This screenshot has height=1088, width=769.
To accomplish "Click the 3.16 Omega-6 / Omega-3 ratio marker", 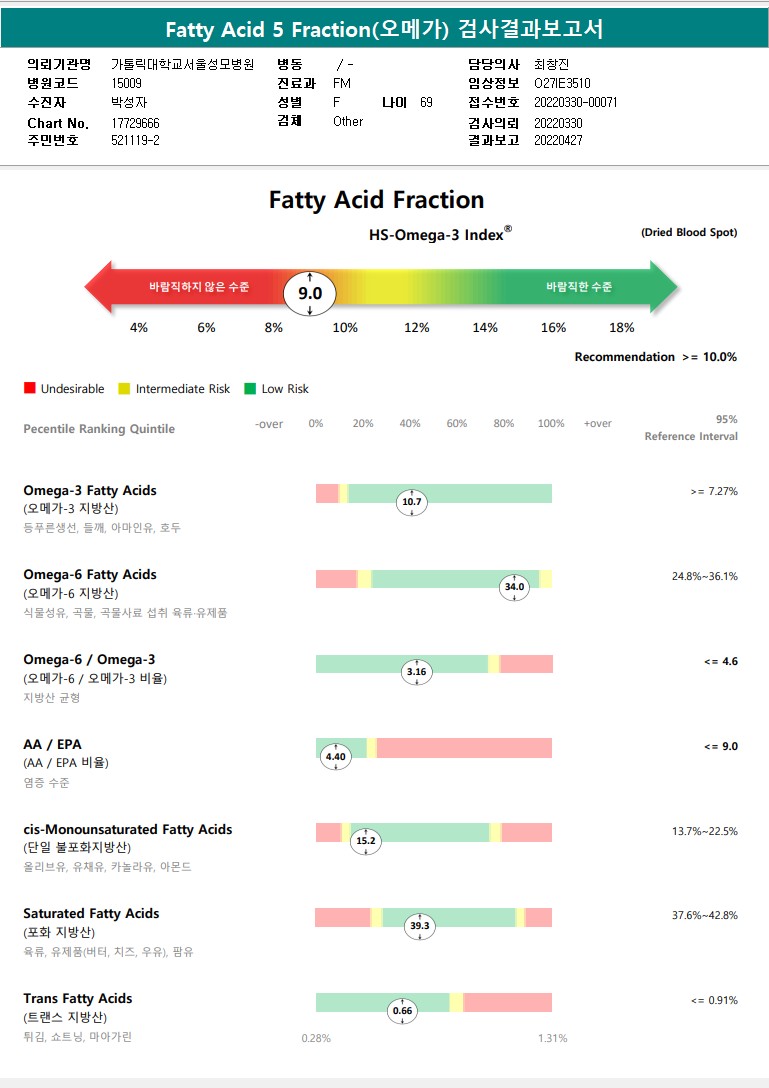I will tap(416, 672).
